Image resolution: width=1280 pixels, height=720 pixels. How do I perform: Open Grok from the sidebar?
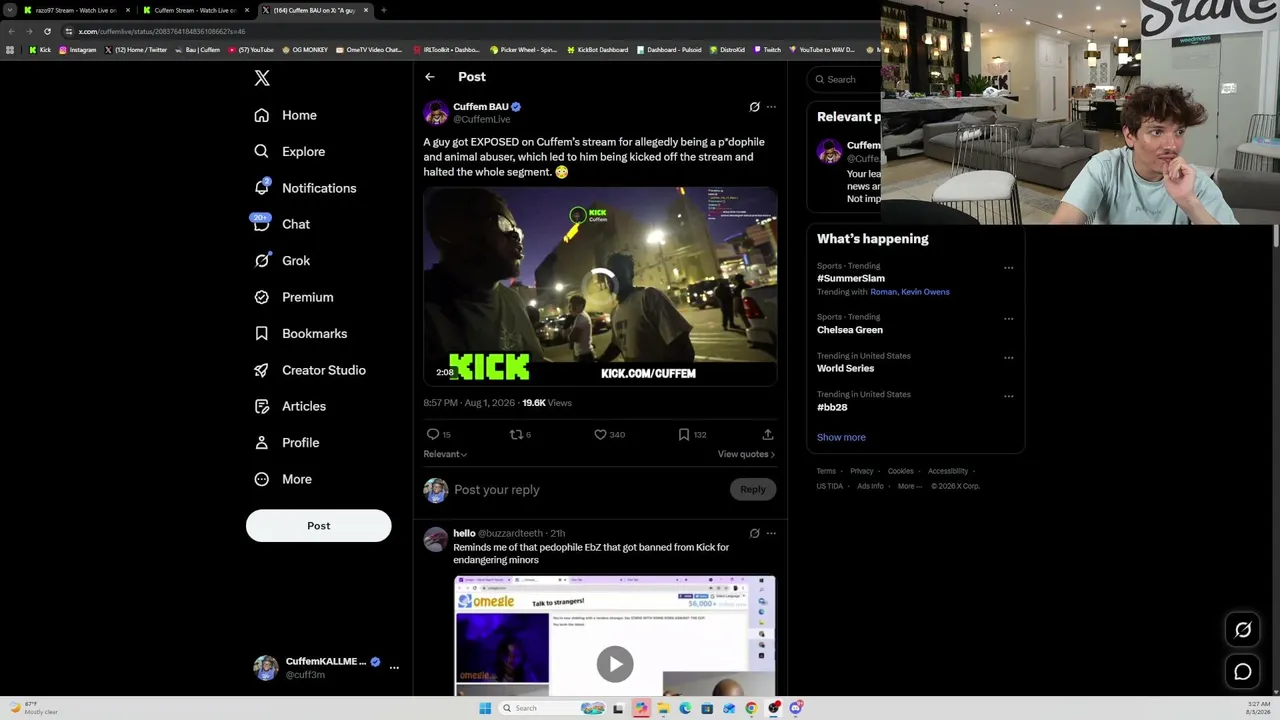click(x=281, y=261)
